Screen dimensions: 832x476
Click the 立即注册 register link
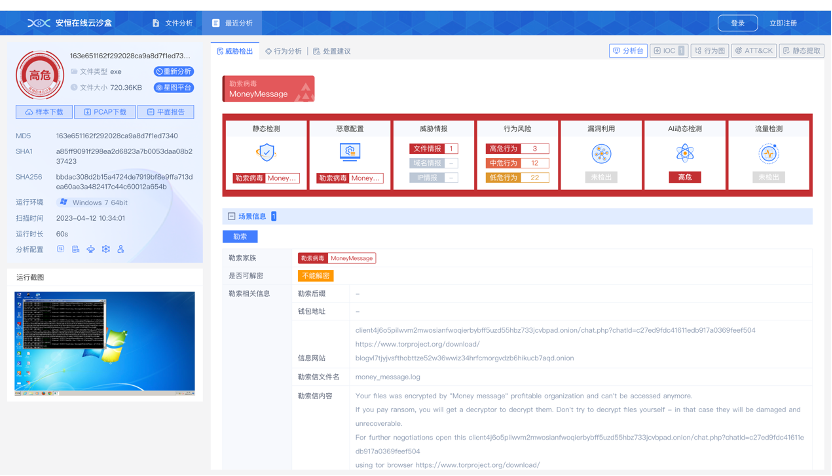[x=783, y=23]
